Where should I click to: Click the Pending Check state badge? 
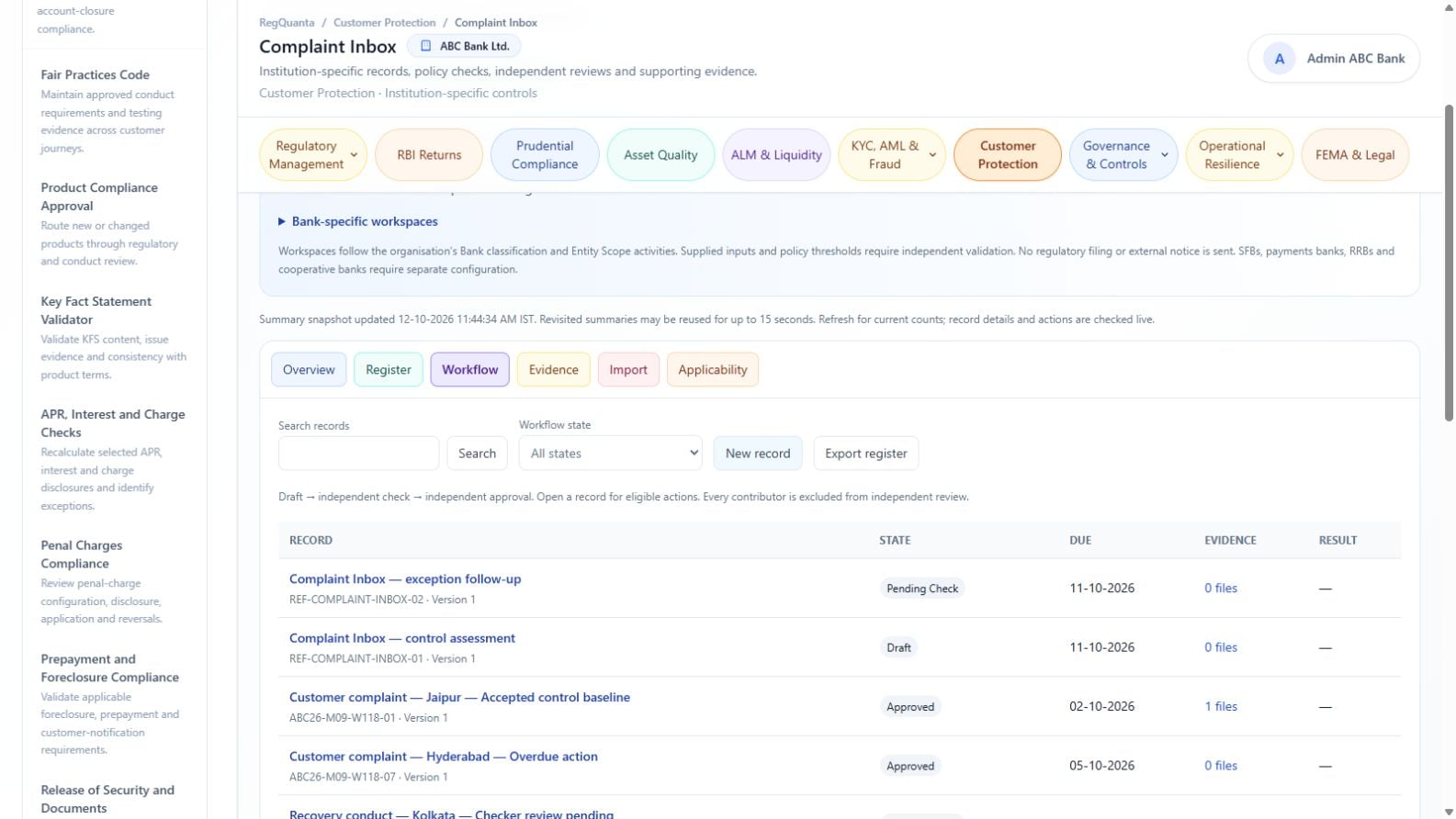pyautogui.click(x=922, y=589)
